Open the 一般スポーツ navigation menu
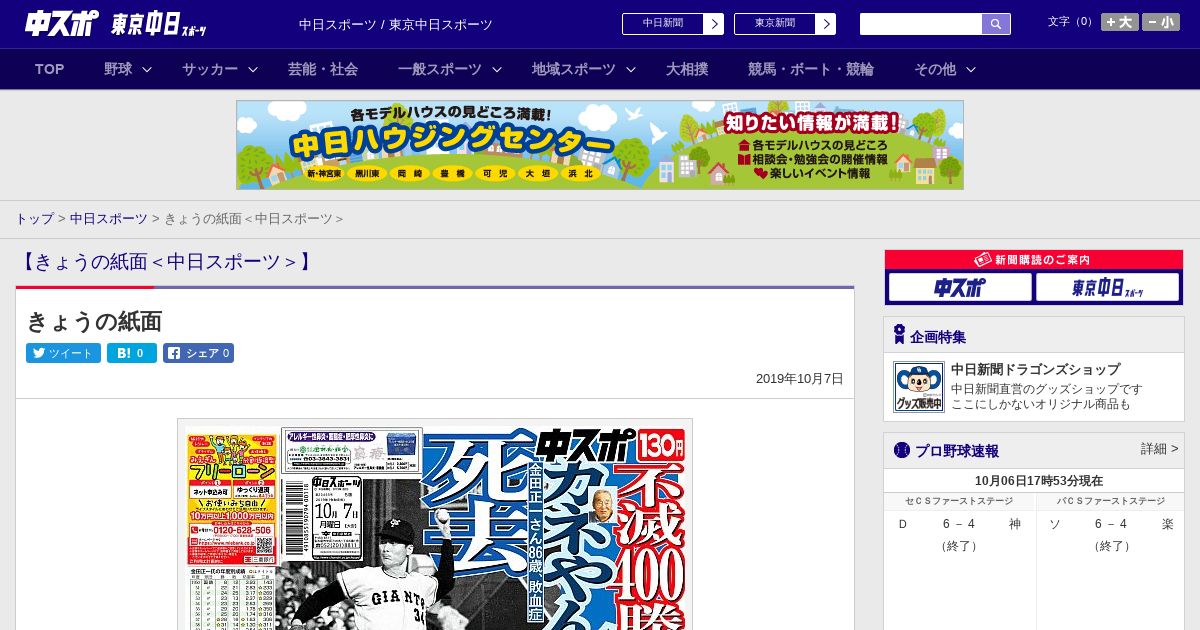Viewport: 1200px width, 630px height. tap(440, 69)
